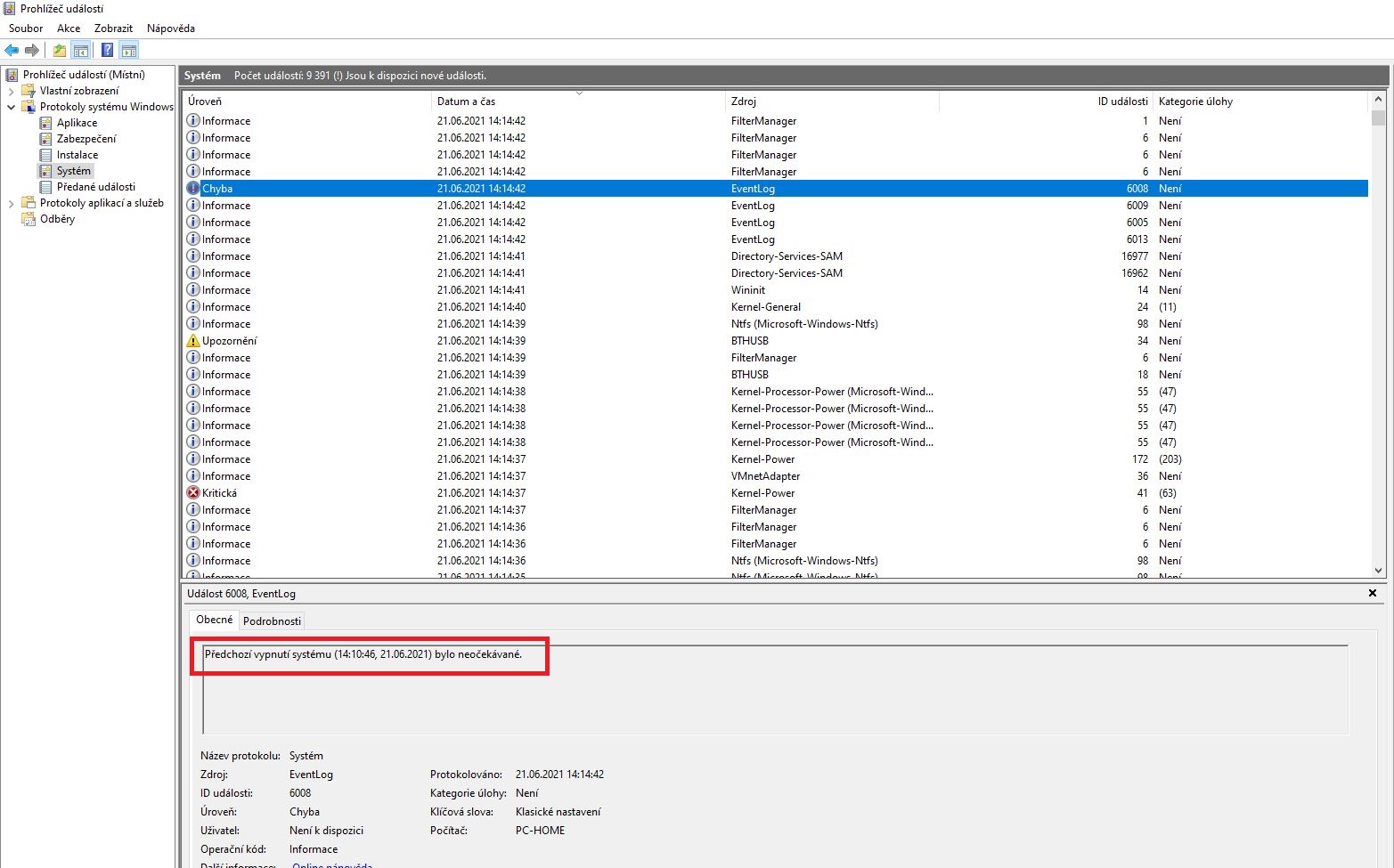1394x868 pixels.
Task: Open the Zobrazit menu
Action: pyautogui.click(x=113, y=28)
